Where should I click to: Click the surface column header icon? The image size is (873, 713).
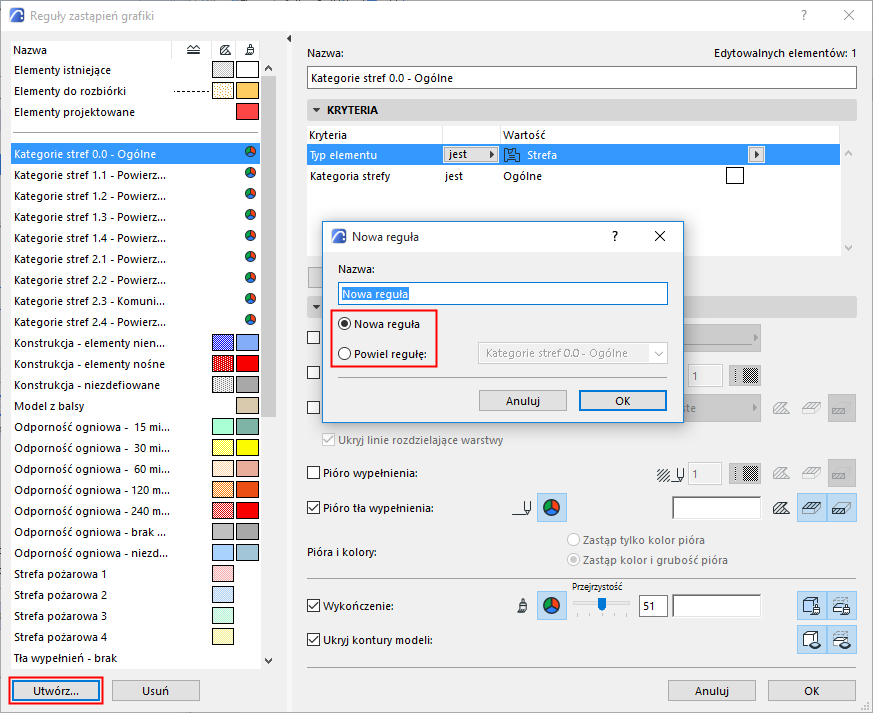[250, 50]
